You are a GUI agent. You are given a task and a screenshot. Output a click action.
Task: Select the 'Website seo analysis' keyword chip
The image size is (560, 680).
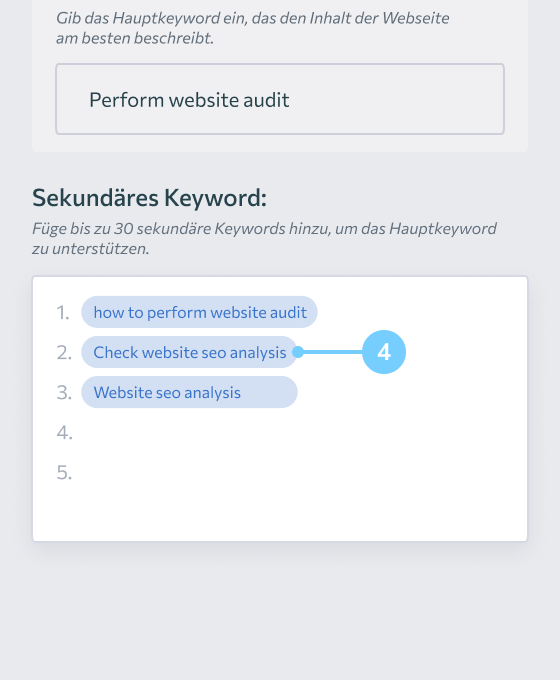[x=189, y=392]
